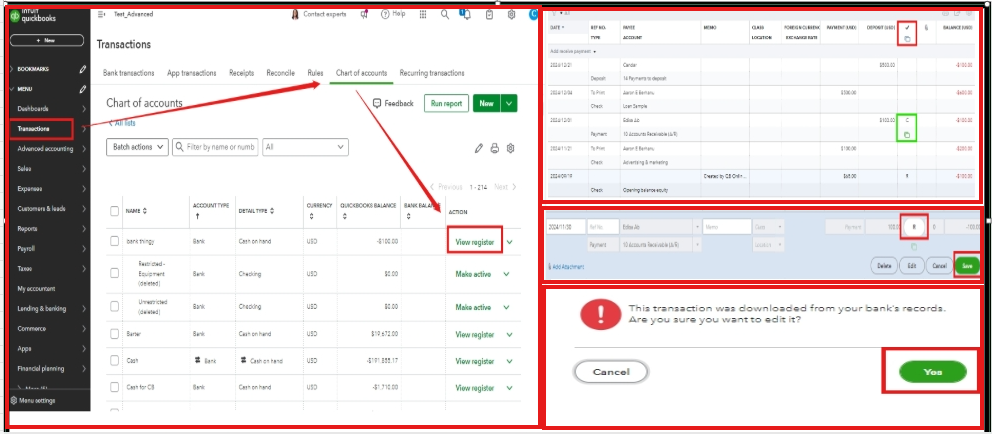
Task: Toggle the R reconcile status field
Action: 914,227
